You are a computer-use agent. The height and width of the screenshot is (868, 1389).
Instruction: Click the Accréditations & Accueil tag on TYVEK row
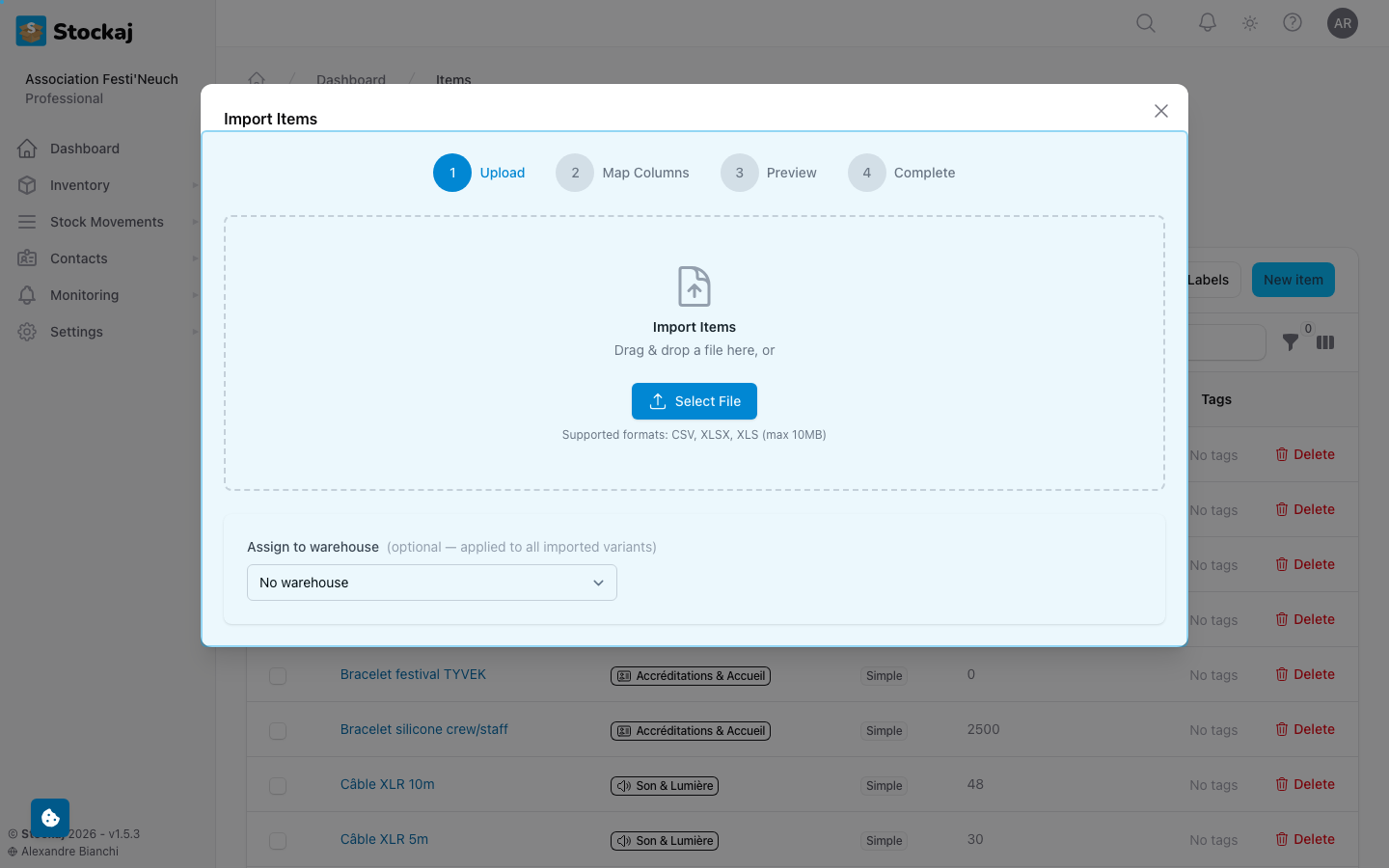pos(691,676)
